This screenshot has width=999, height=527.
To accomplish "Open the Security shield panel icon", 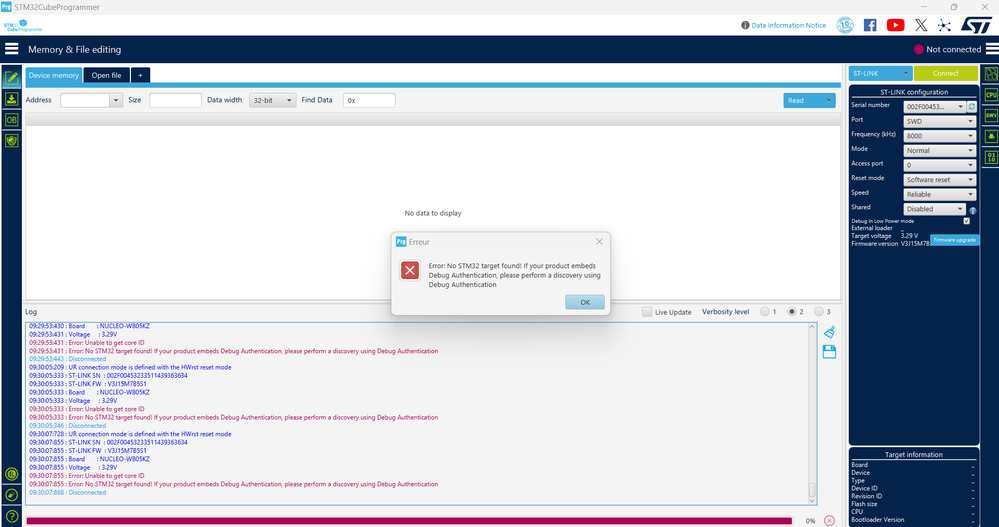I will pyautogui.click(x=11, y=140).
